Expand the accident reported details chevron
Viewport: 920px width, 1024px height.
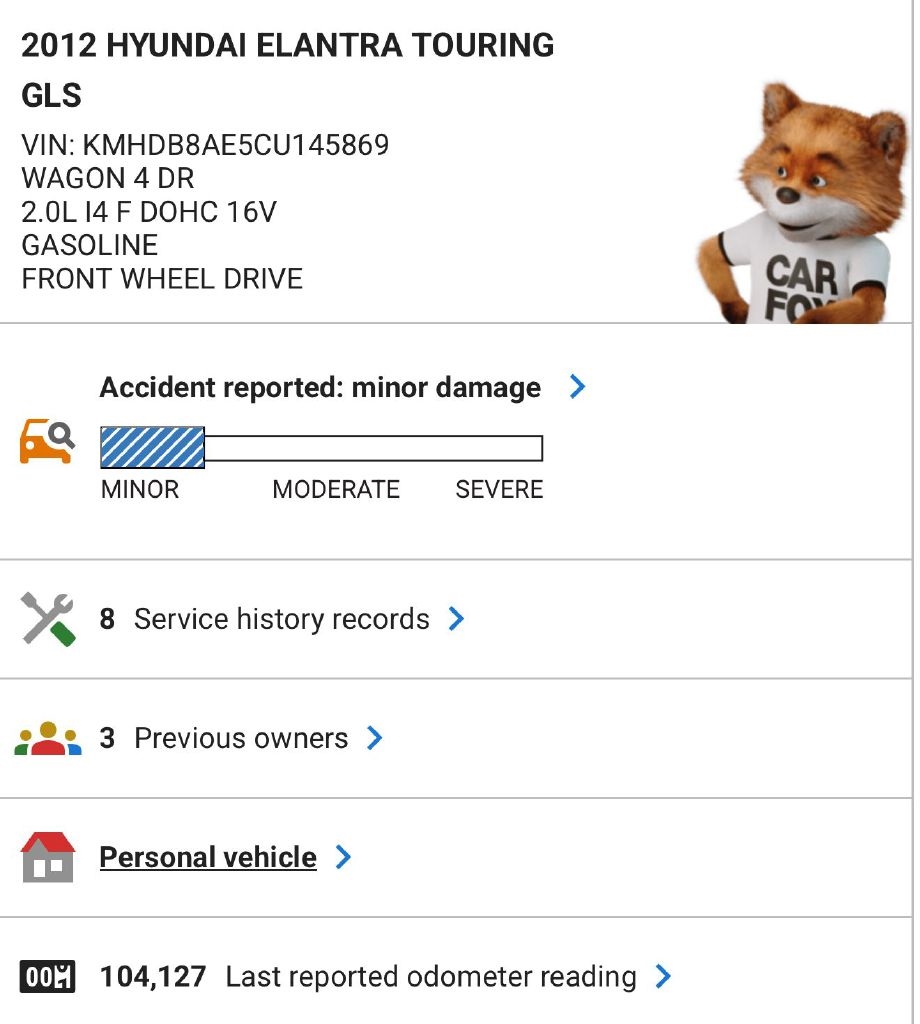(x=577, y=387)
